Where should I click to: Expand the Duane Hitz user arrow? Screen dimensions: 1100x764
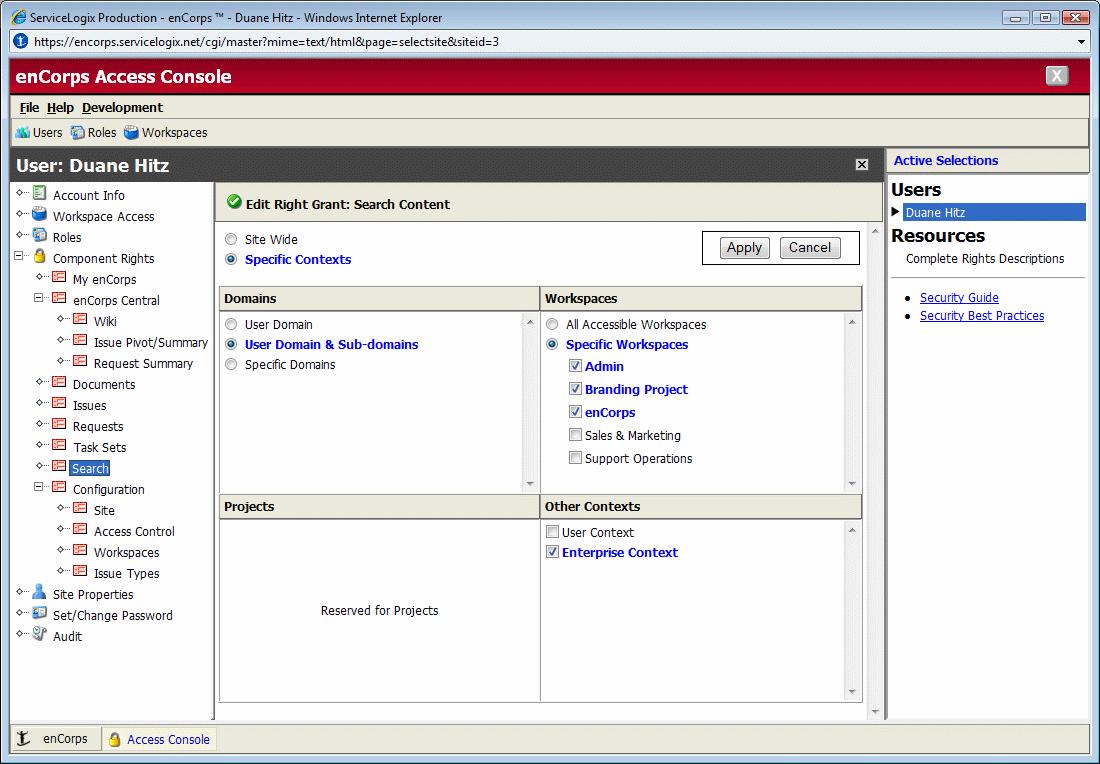tap(896, 212)
